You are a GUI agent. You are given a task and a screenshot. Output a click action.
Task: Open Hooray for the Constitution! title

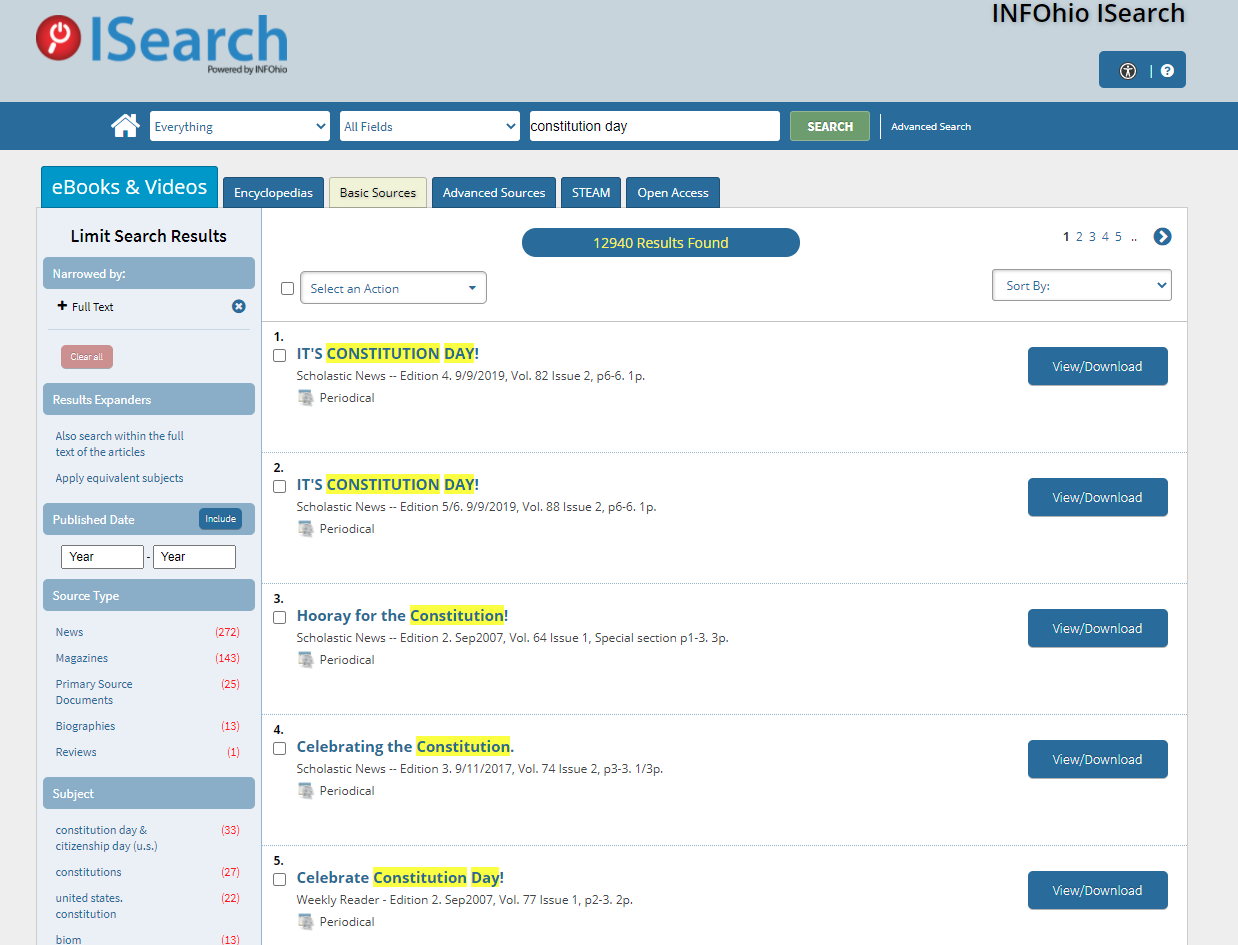[x=403, y=615]
